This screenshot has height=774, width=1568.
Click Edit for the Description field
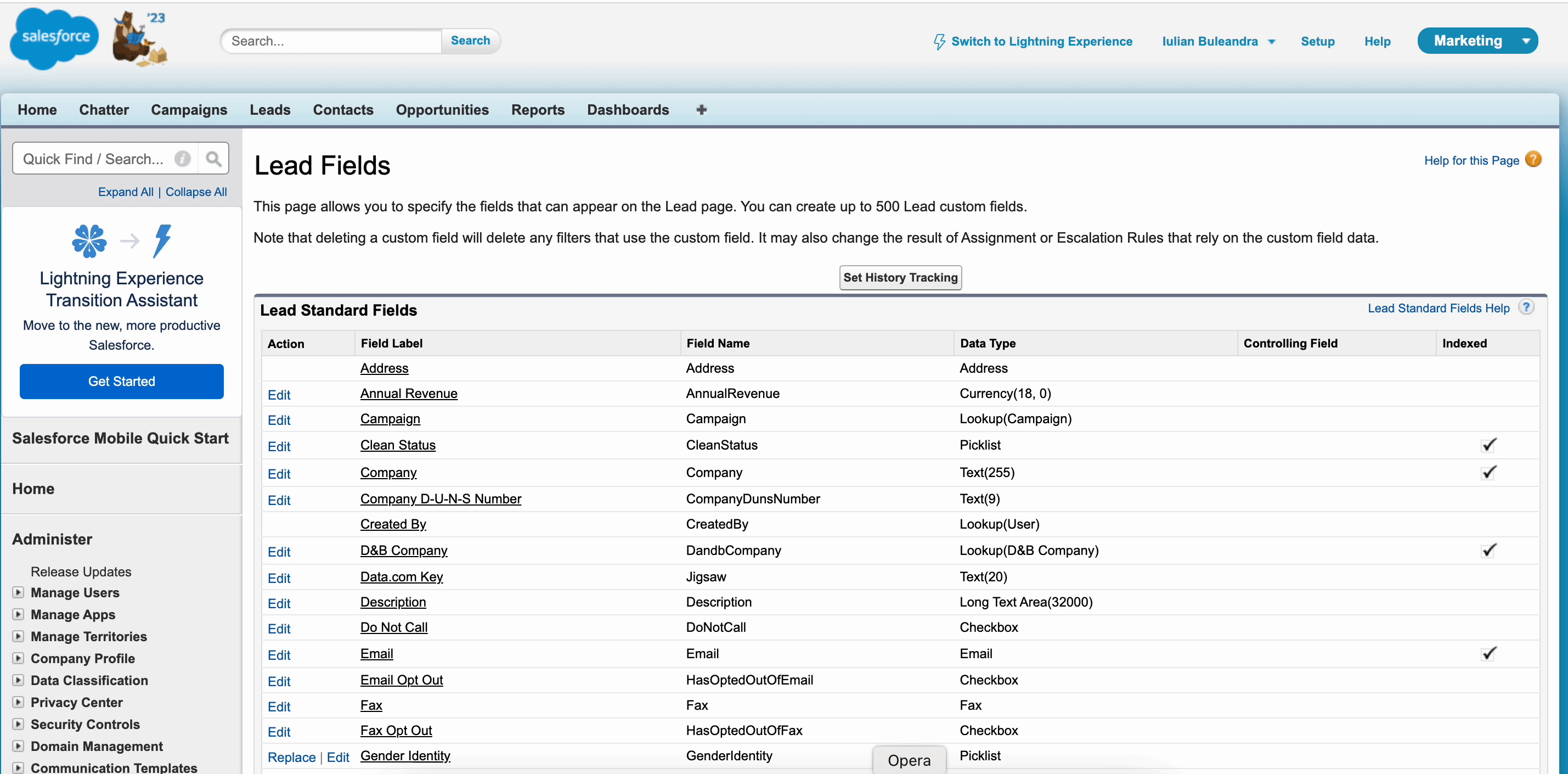click(279, 603)
